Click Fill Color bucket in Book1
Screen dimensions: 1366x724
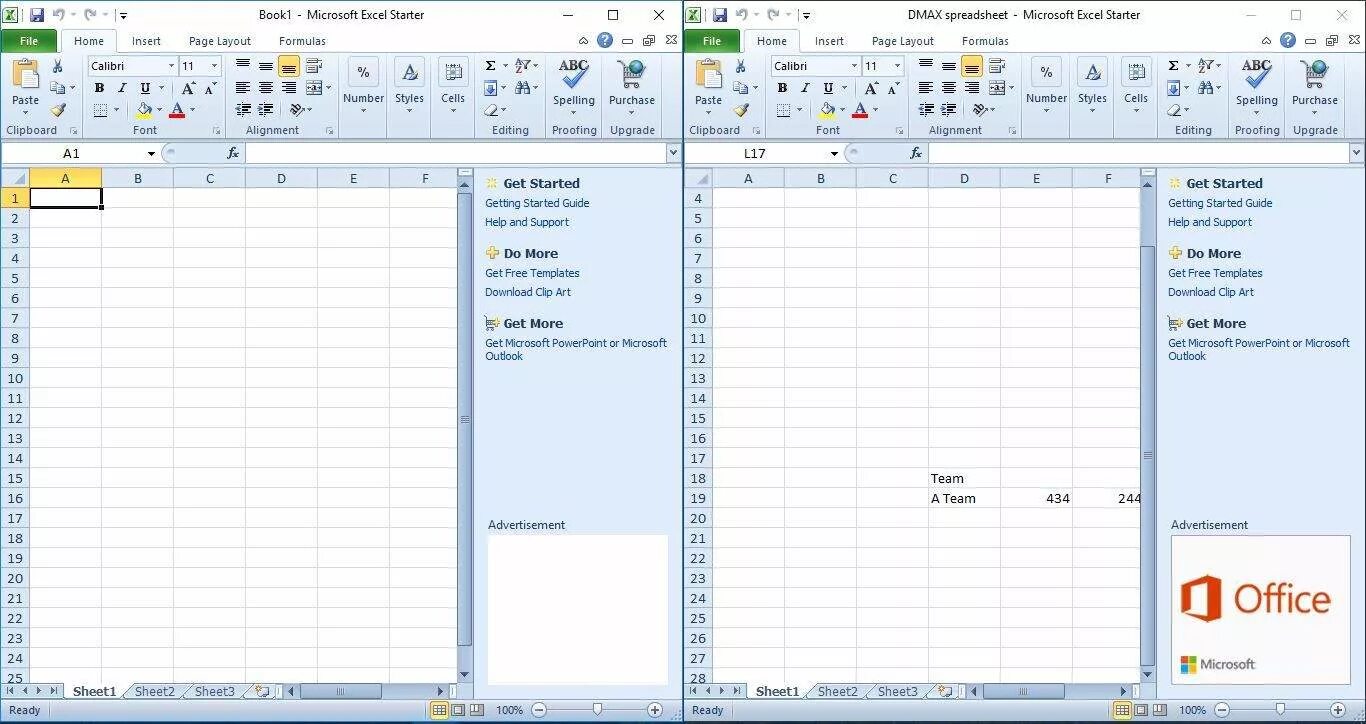point(144,110)
